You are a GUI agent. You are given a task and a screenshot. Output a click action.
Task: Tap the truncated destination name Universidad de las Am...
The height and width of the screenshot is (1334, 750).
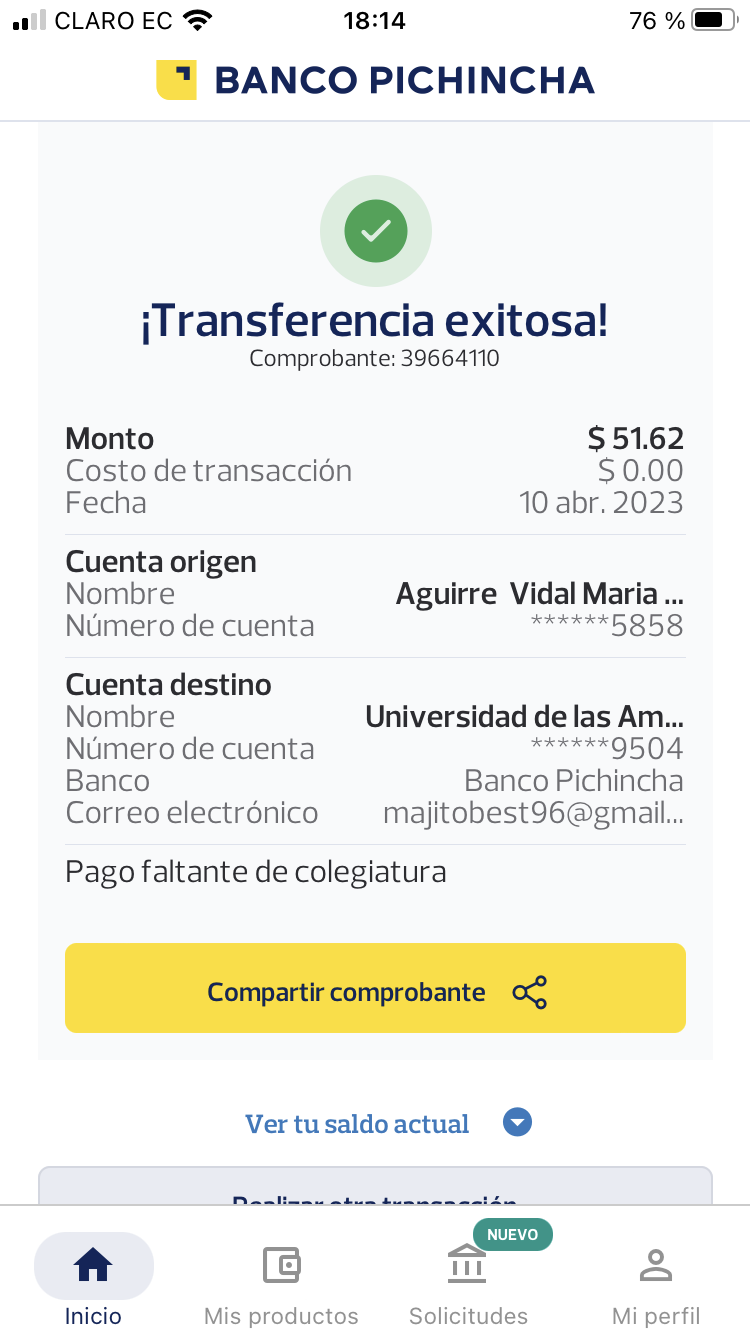[x=524, y=717]
